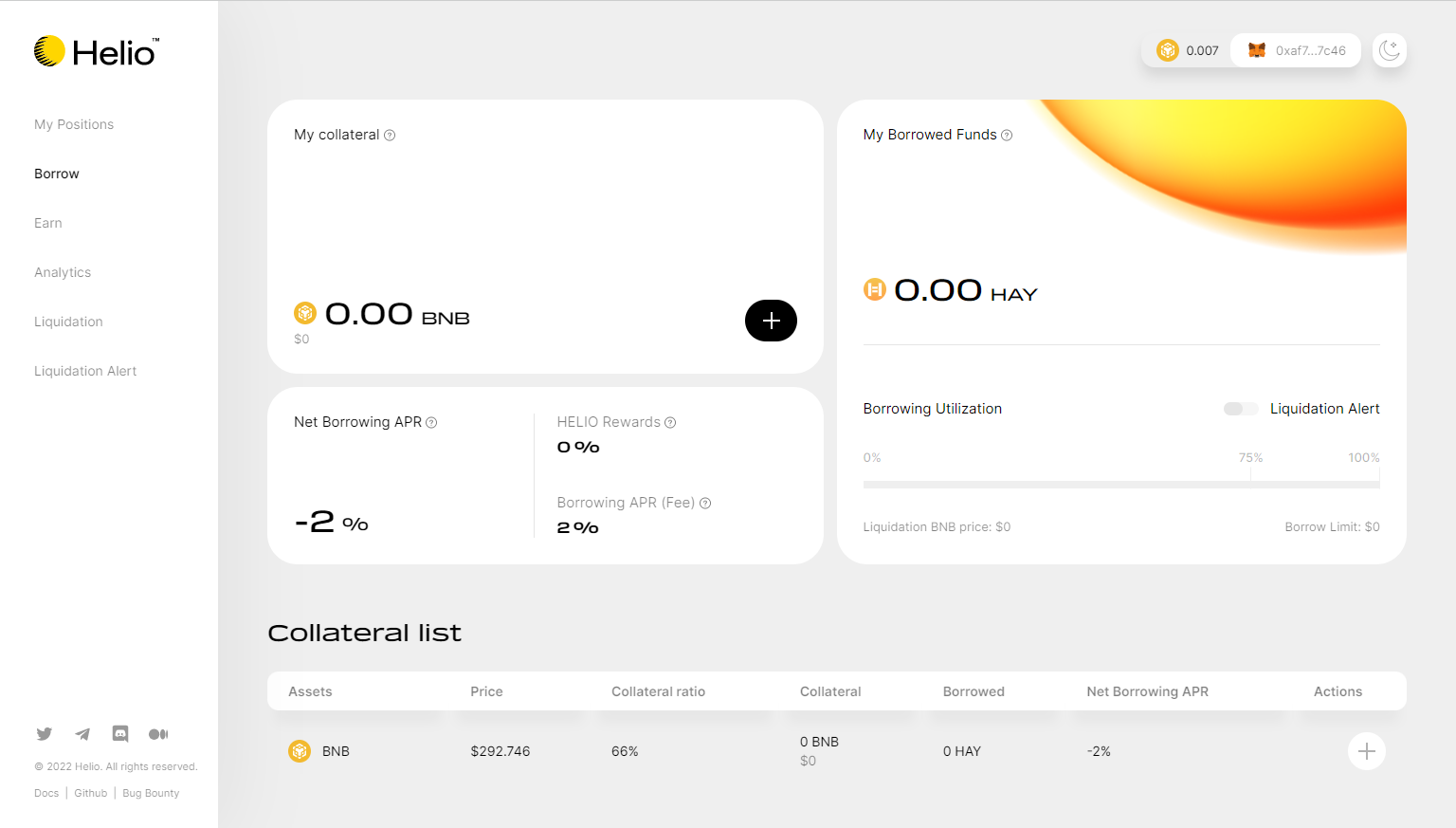The height and width of the screenshot is (828, 1456).
Task: Click the Twitter icon in sidebar footer
Action: [45, 734]
